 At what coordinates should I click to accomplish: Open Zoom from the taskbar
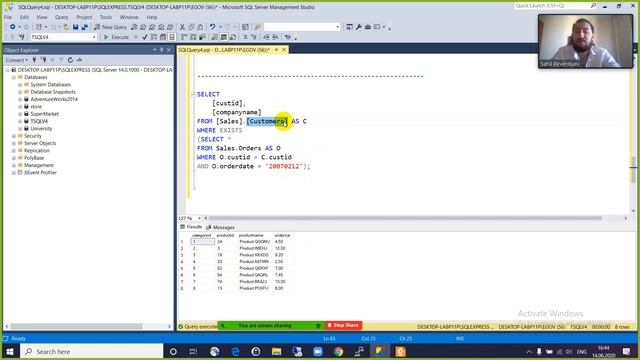pos(318,351)
